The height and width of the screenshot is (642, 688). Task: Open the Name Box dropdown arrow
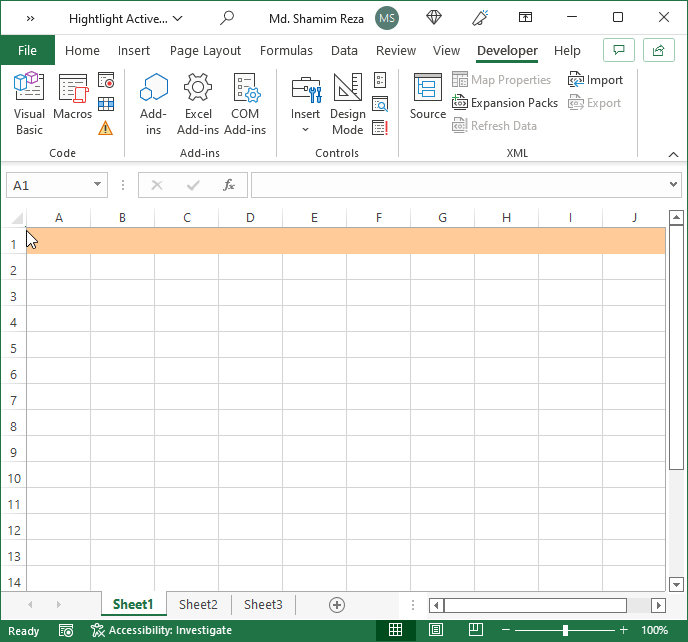(x=97, y=185)
